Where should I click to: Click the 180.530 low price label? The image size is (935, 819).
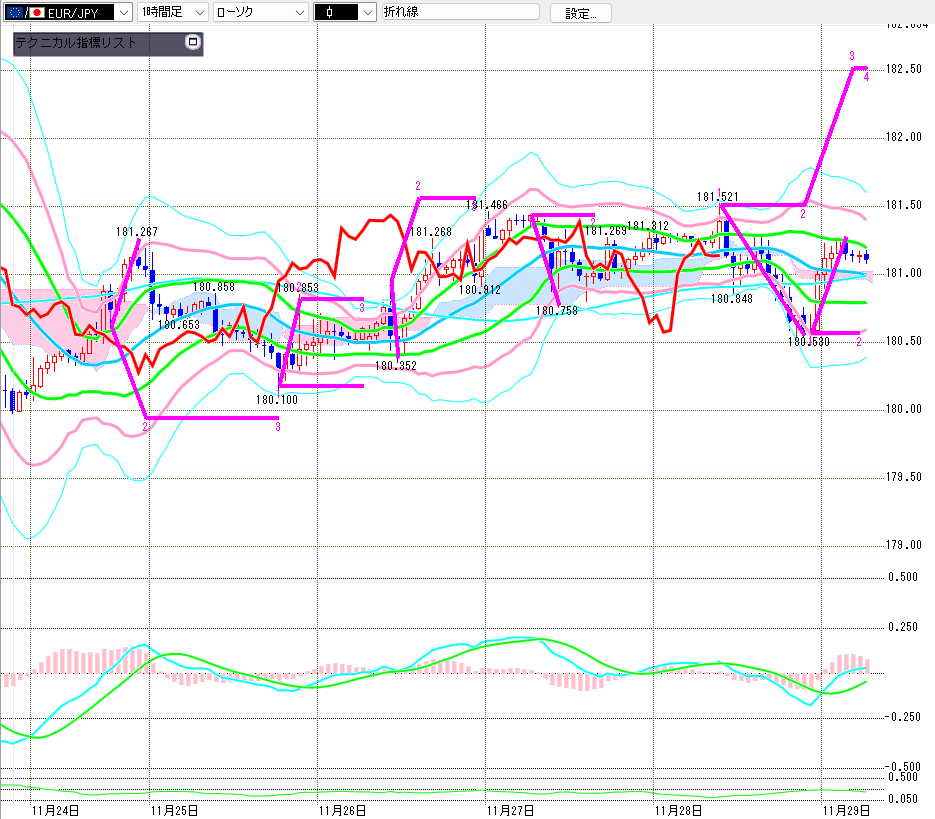click(808, 342)
